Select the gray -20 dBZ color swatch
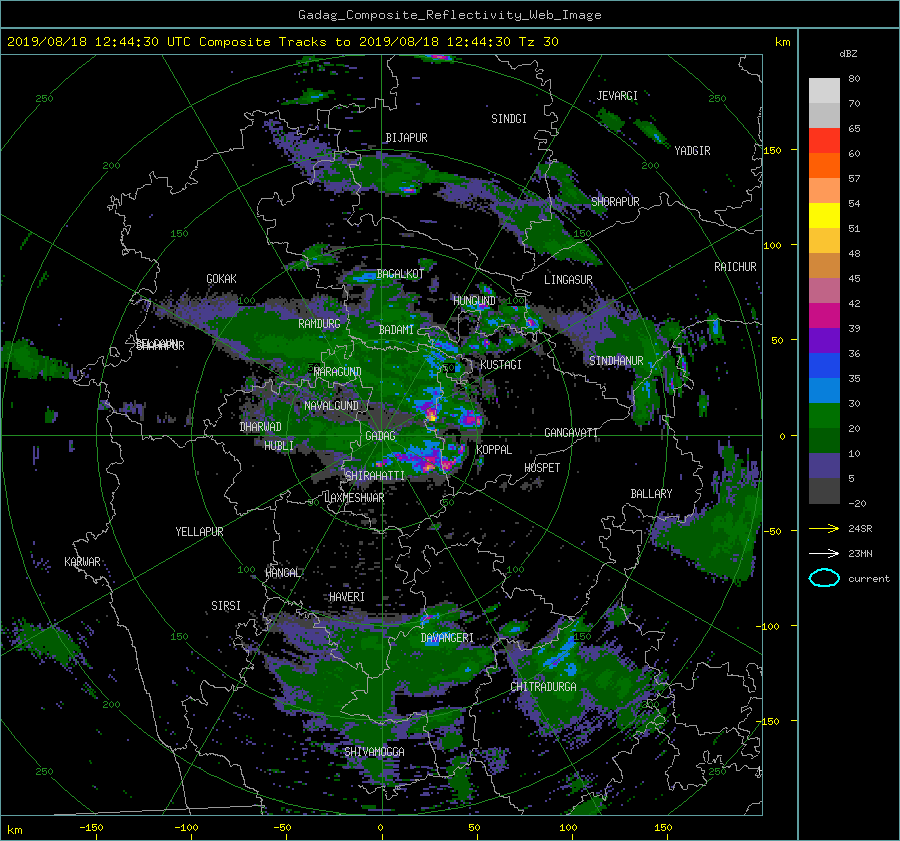 click(824, 490)
